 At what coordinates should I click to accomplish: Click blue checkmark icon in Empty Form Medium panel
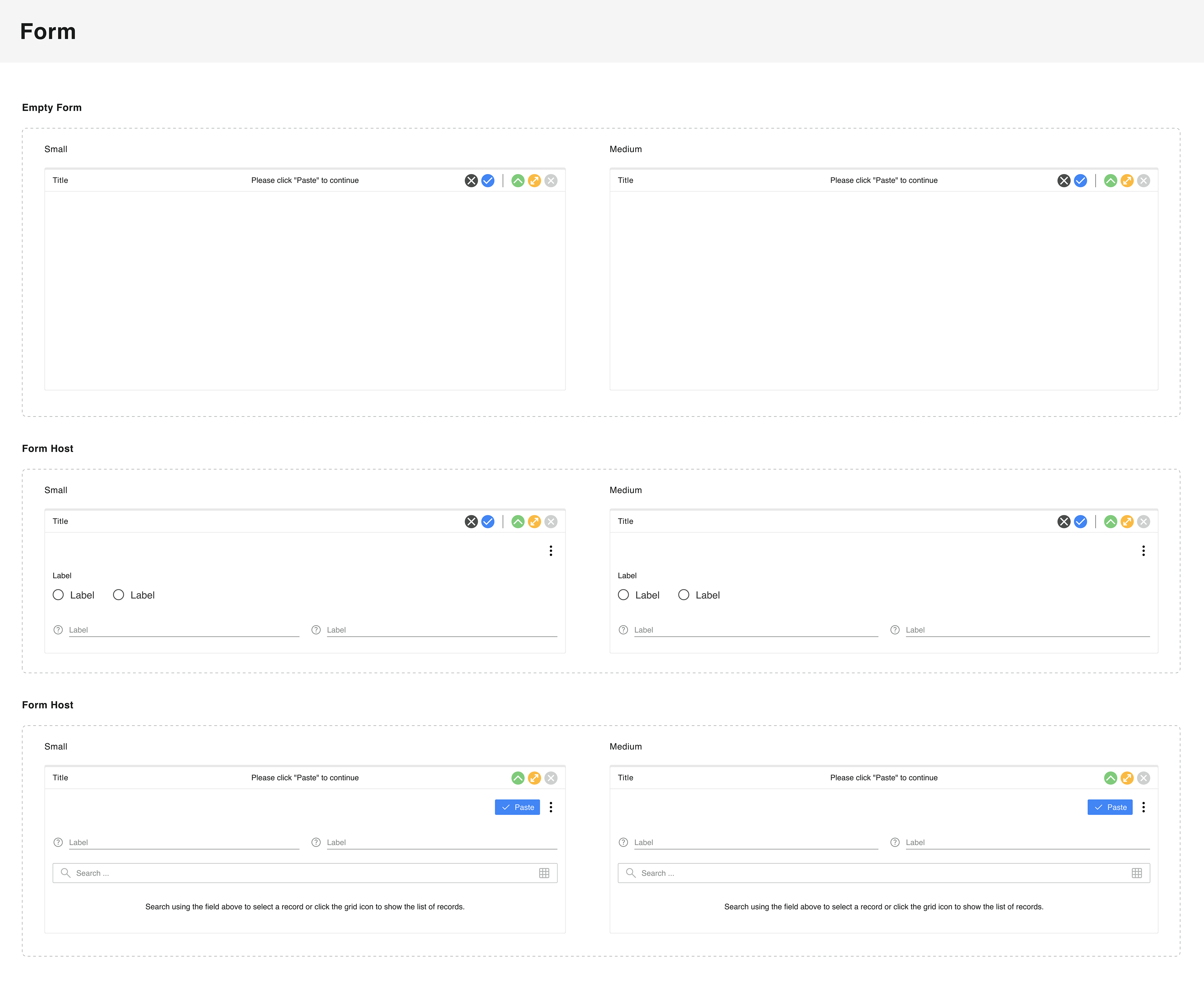point(1080,181)
